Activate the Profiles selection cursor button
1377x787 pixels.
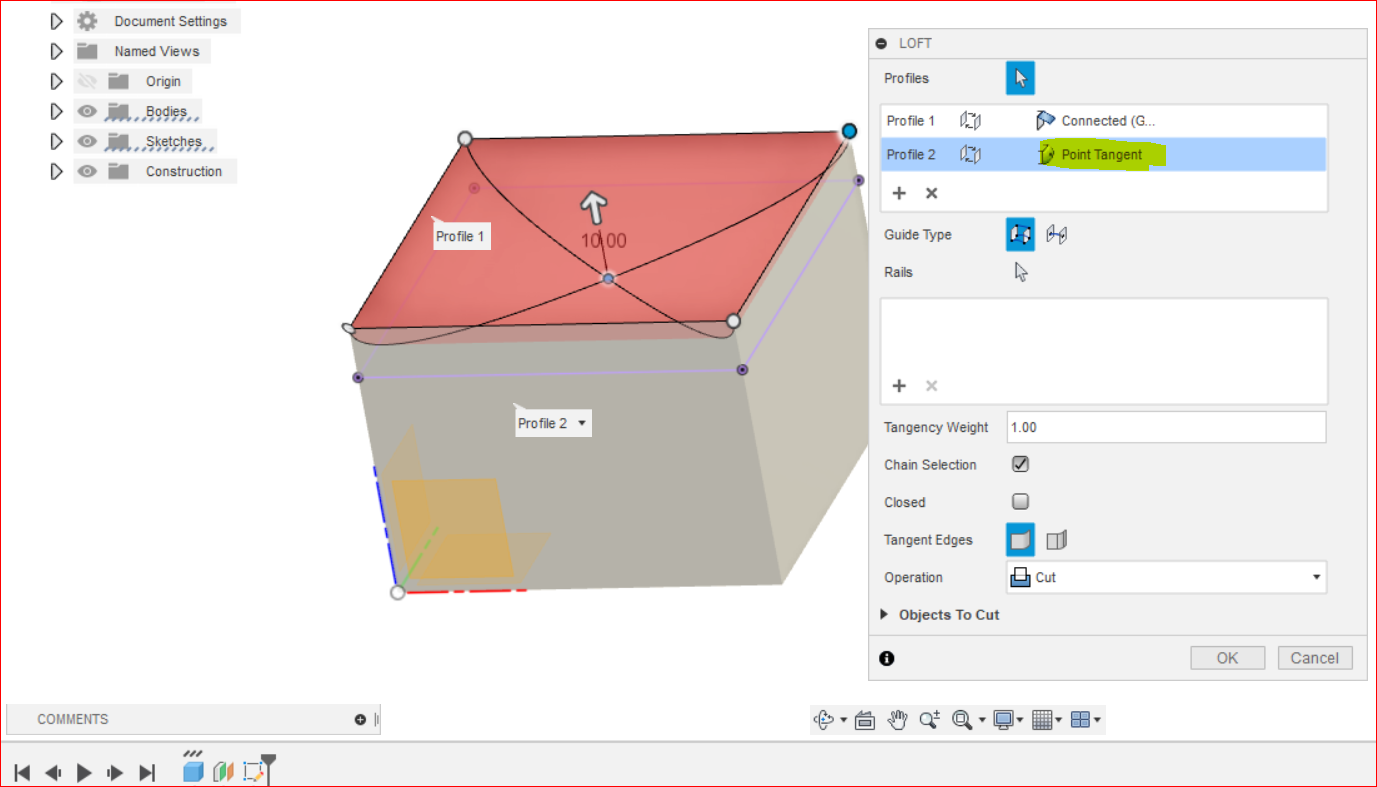pyautogui.click(x=1020, y=78)
